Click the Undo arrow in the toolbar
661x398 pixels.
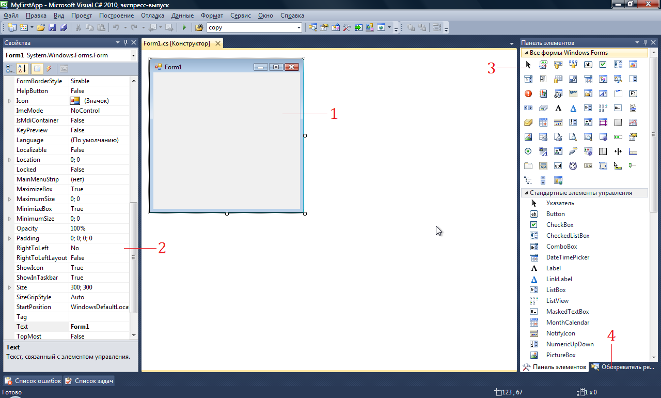coord(116,27)
